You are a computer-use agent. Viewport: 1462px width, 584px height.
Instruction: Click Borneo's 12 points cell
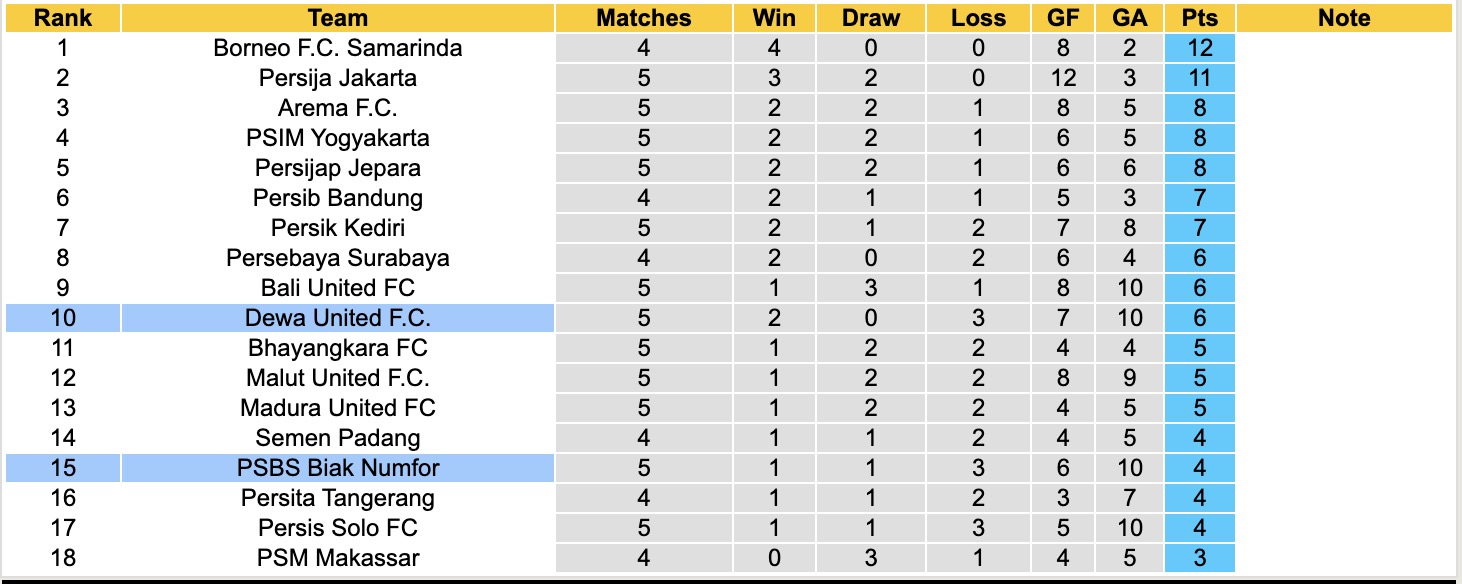pos(1199,48)
